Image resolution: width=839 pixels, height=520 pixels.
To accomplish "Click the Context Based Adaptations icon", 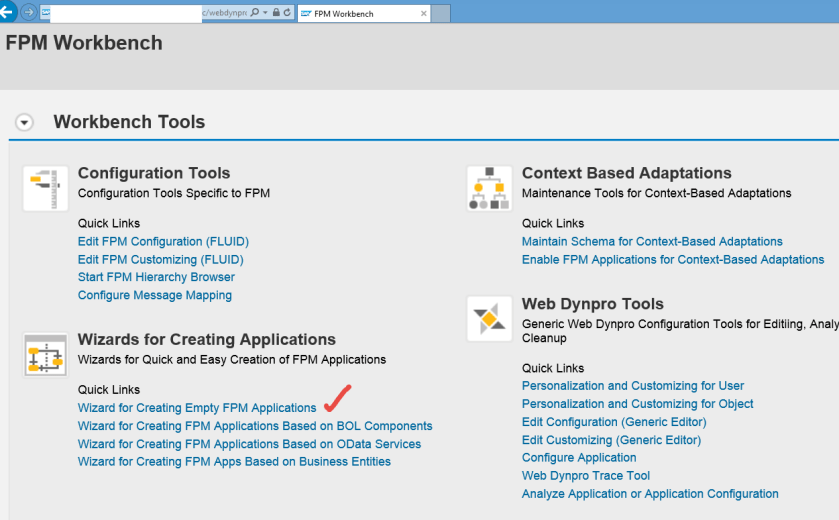I will click(x=489, y=189).
